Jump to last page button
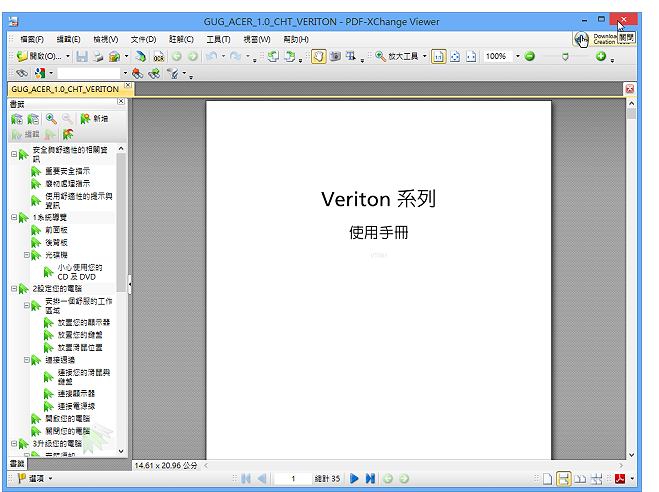The width and height of the screenshot is (659, 492). coord(370,479)
